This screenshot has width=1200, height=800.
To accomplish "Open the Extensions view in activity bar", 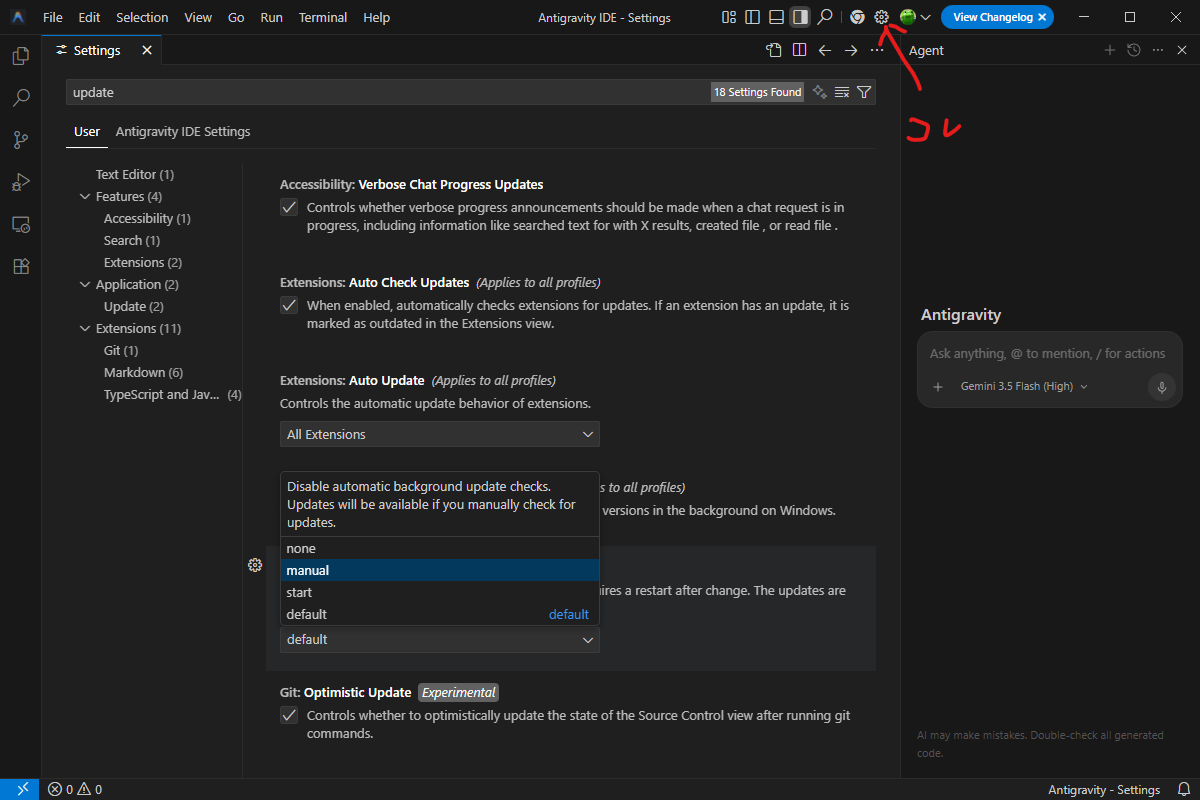I will [x=20, y=267].
